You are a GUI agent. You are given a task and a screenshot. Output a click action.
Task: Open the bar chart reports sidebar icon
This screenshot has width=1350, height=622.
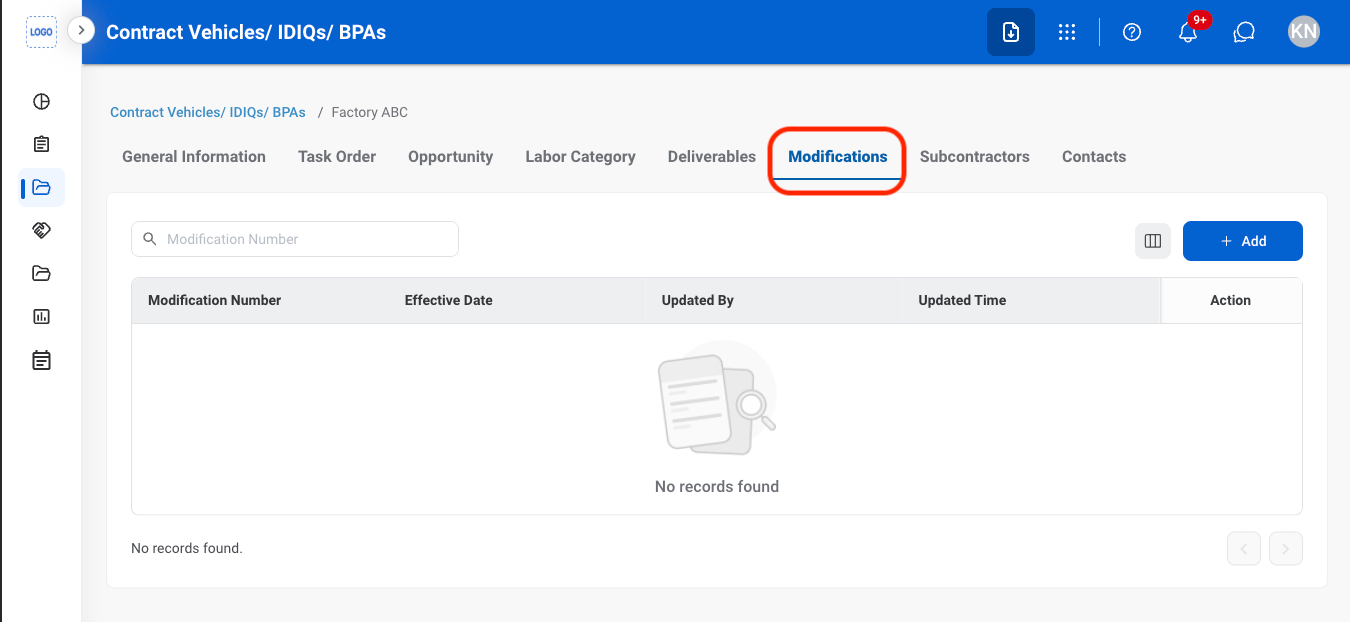coord(41,316)
